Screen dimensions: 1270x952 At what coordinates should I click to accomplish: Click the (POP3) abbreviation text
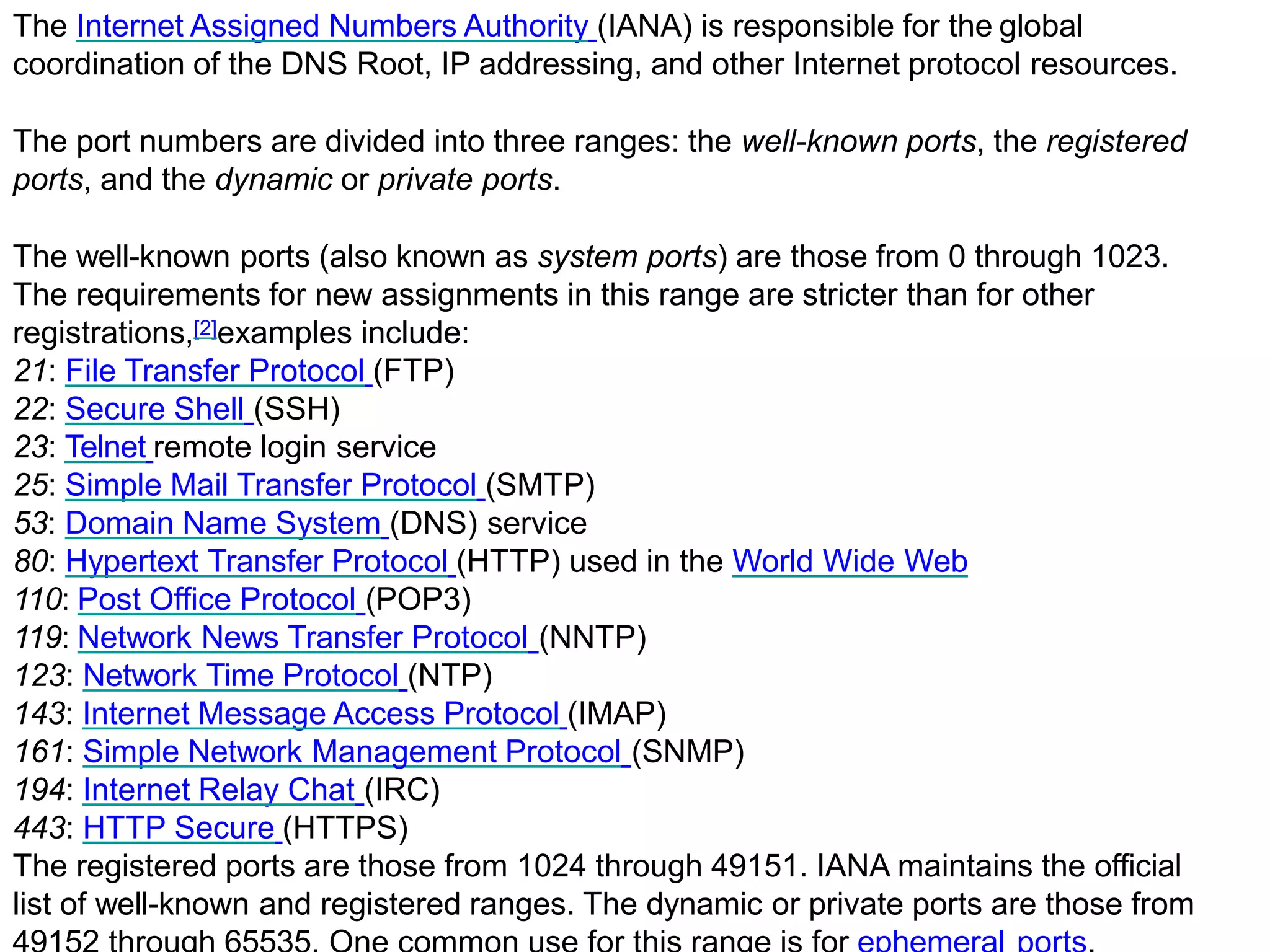pyautogui.click(x=419, y=599)
